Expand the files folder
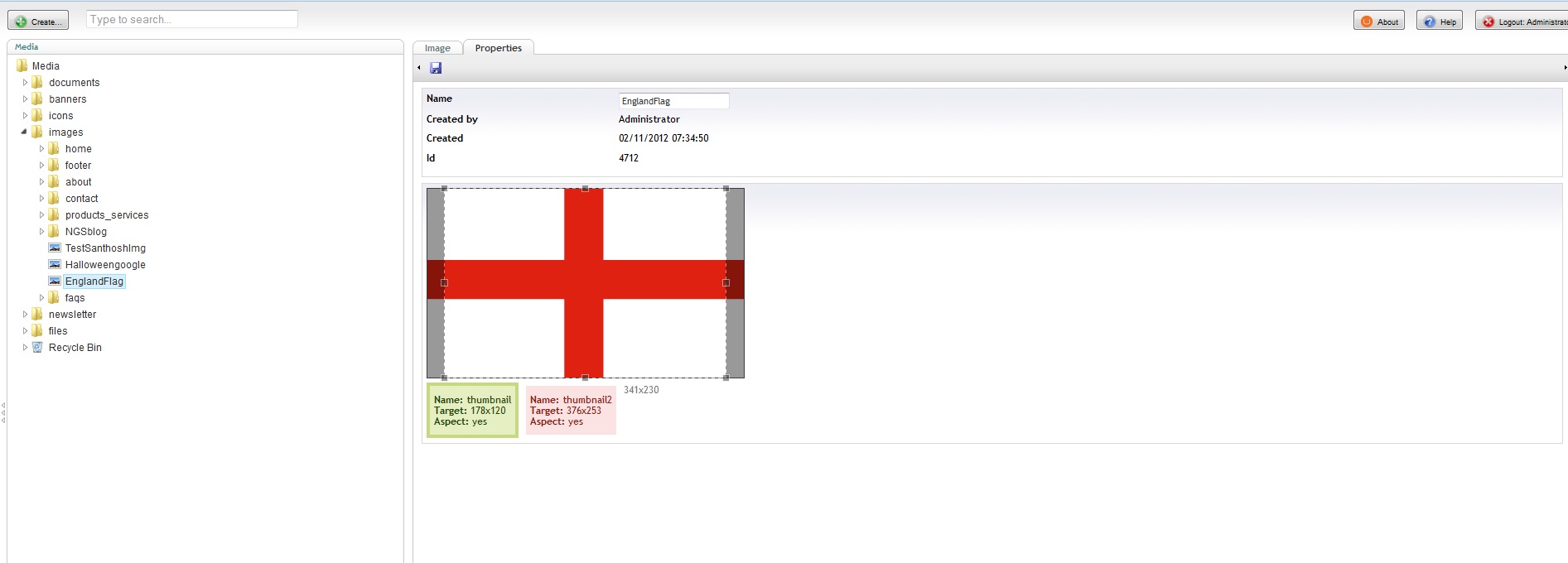 tap(25, 331)
